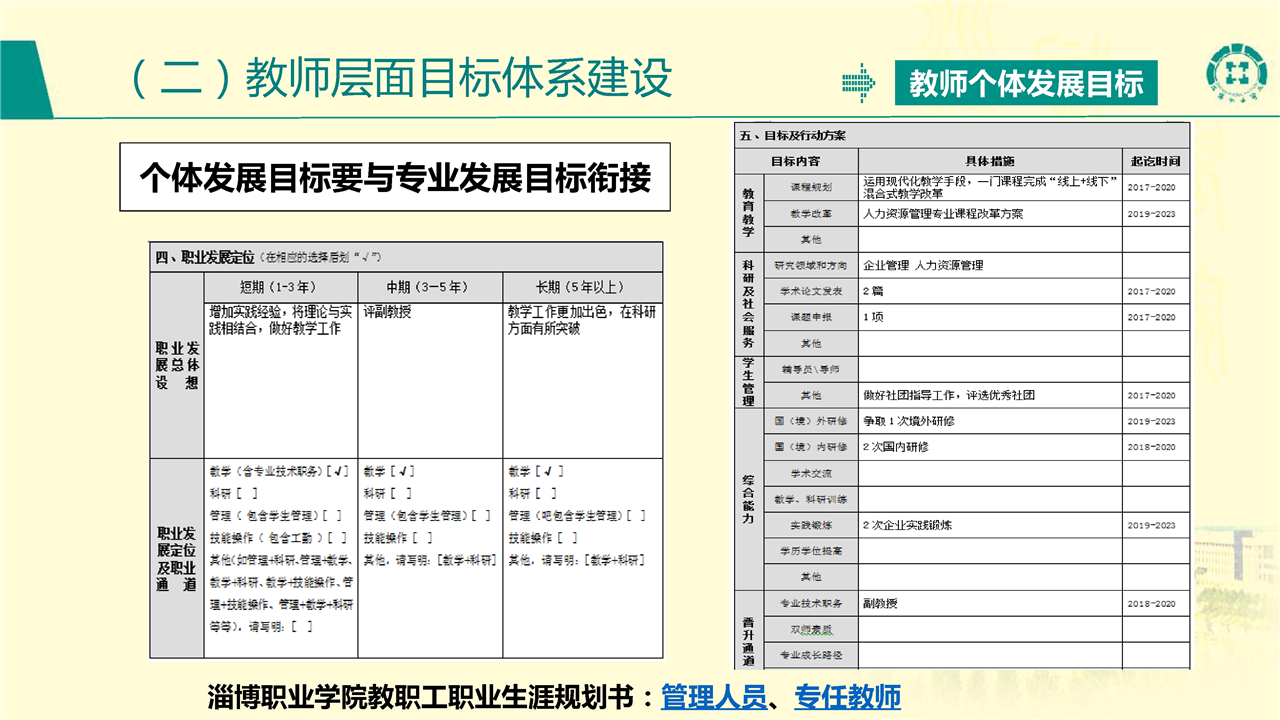Toggle the 技能操作 checkbox in the long-term column
This screenshot has width=1280, height=720.
[567, 538]
